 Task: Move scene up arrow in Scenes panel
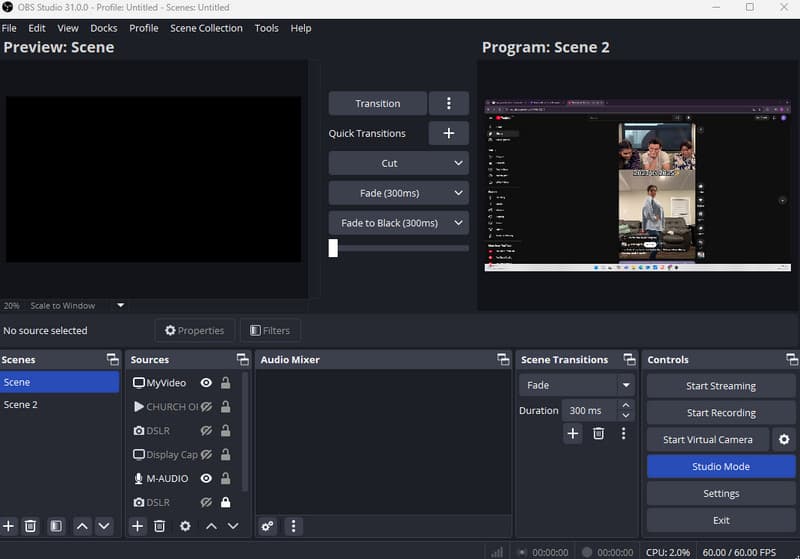[82, 526]
